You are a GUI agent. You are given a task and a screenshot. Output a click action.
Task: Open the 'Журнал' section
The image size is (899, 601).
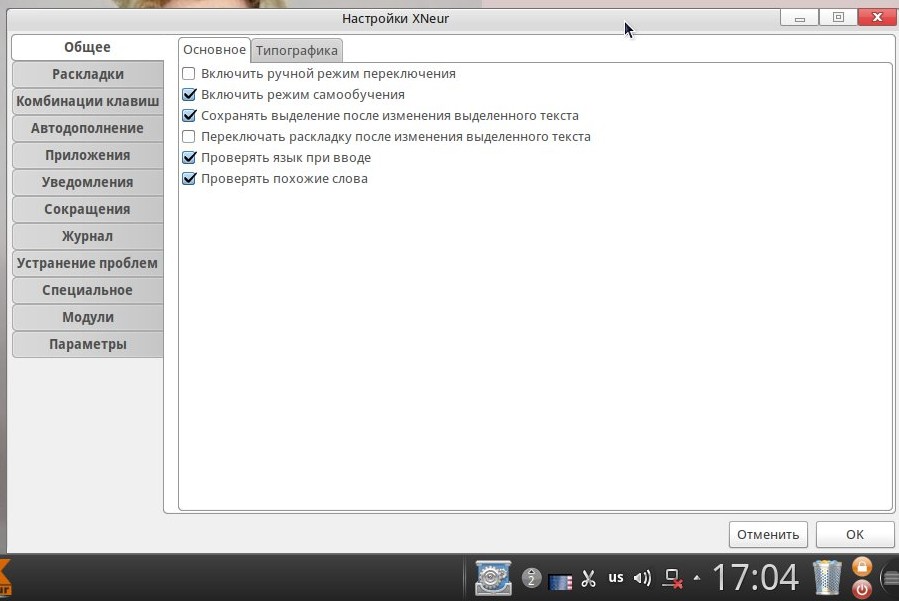click(87, 236)
